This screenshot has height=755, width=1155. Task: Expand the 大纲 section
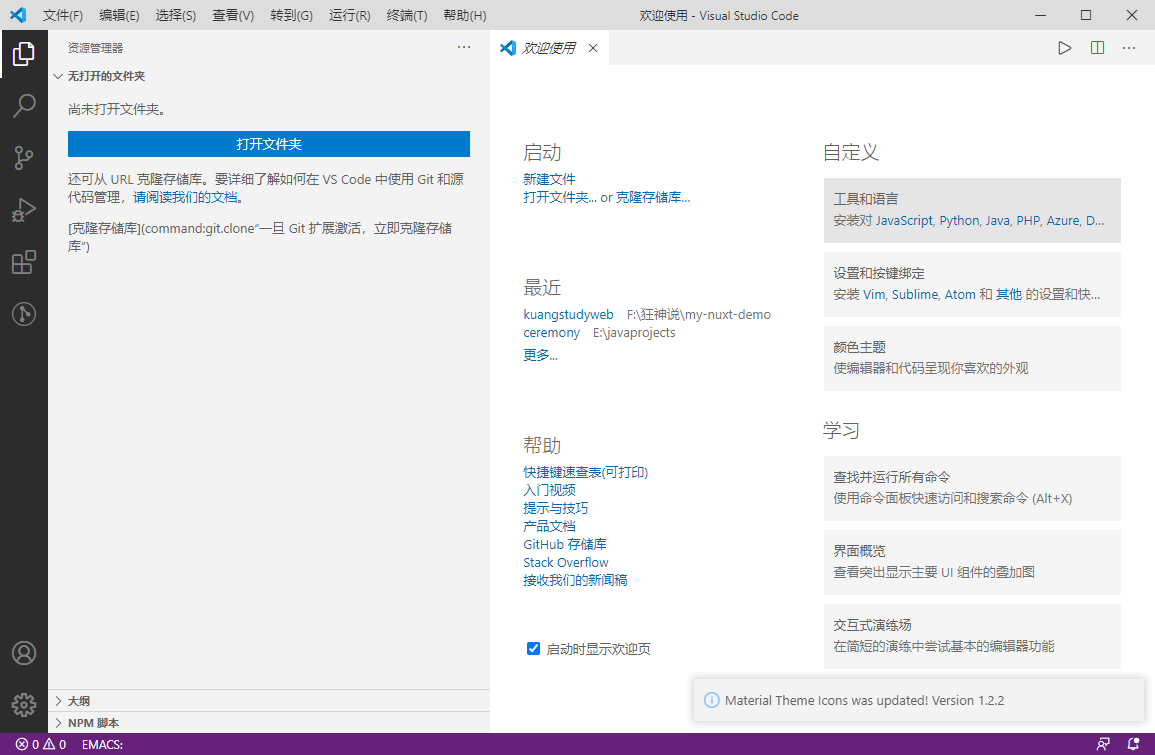[x=79, y=701]
